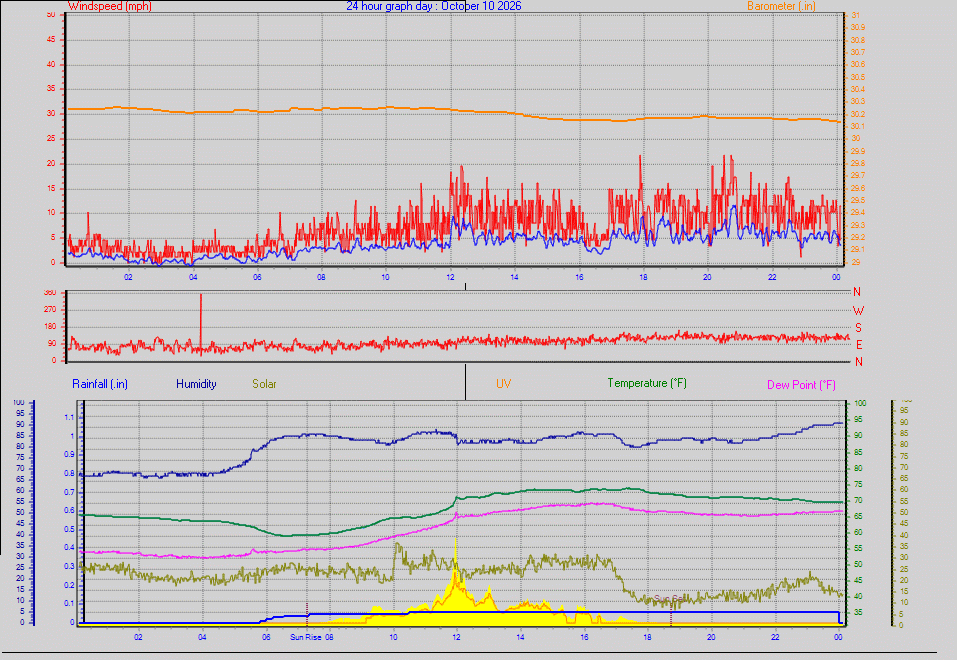Select the 'Windspeed (mph)' axis label
957x660 pixels.
[110, 6]
